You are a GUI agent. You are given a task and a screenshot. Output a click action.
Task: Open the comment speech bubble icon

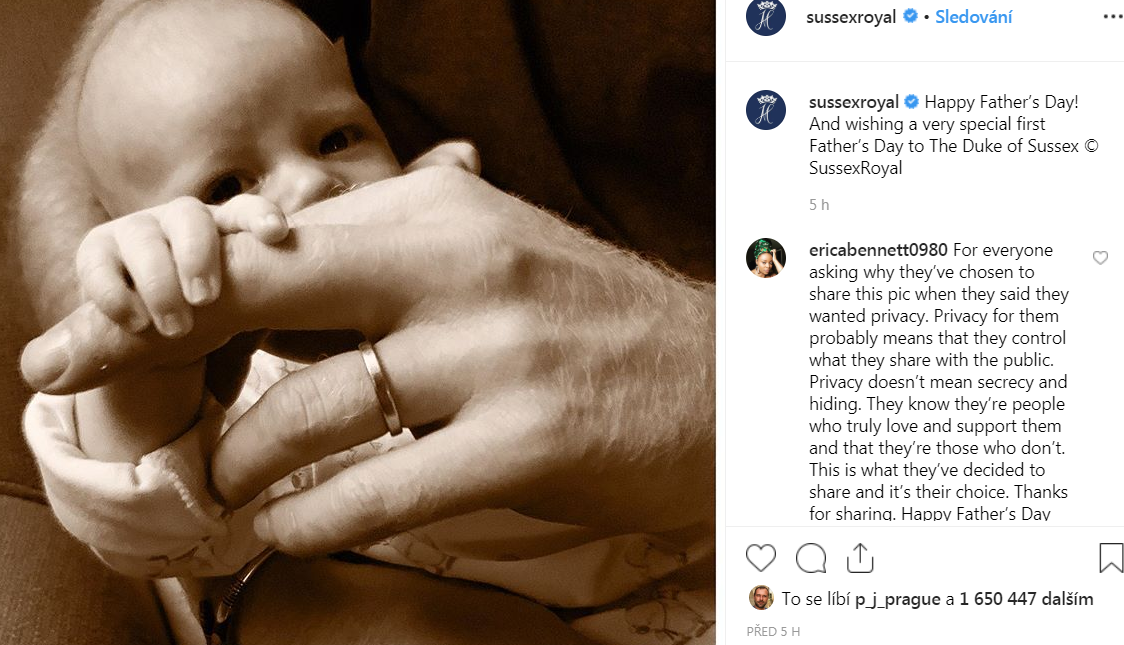(810, 558)
